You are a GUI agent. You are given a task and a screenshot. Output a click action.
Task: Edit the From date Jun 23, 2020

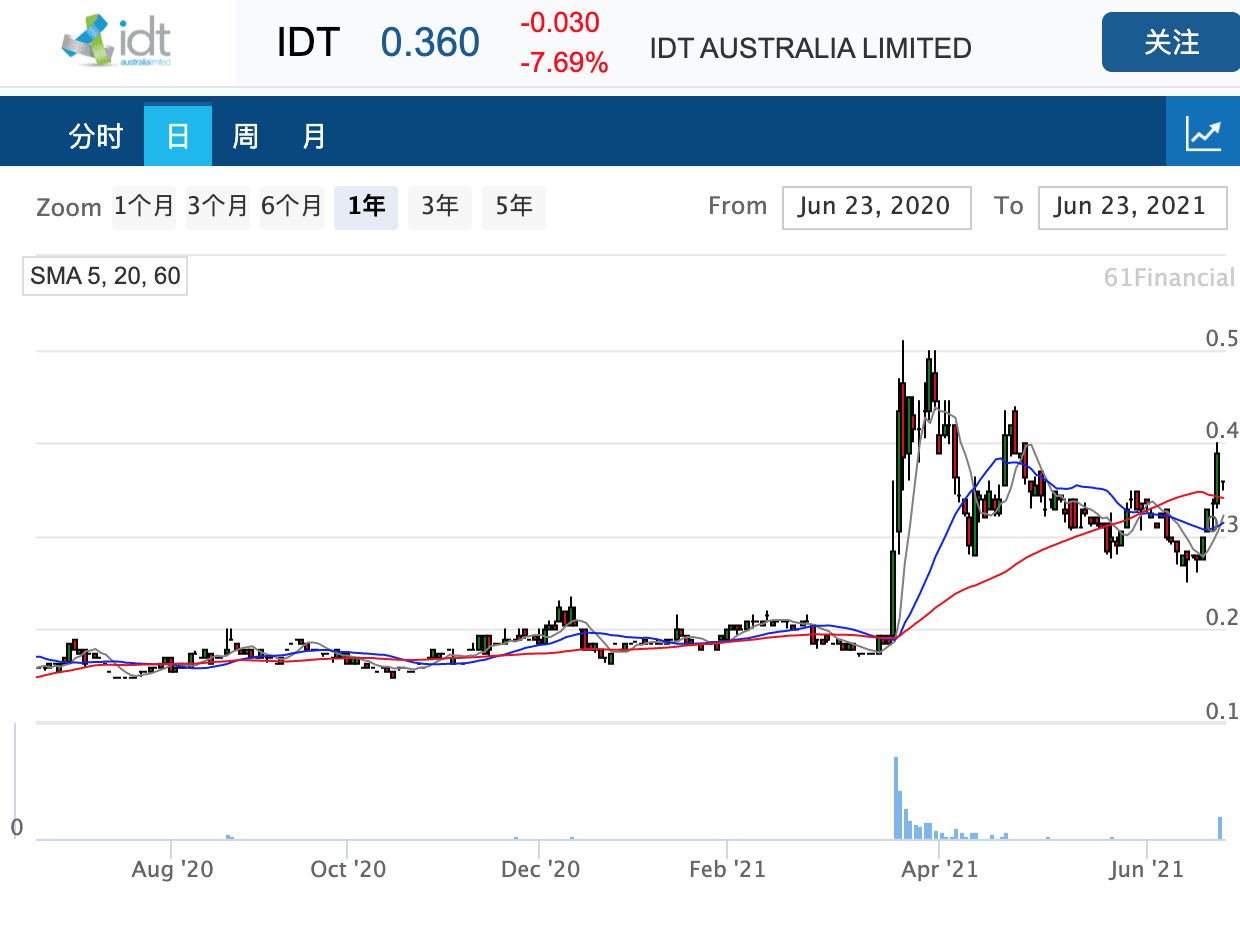pyautogui.click(x=876, y=207)
